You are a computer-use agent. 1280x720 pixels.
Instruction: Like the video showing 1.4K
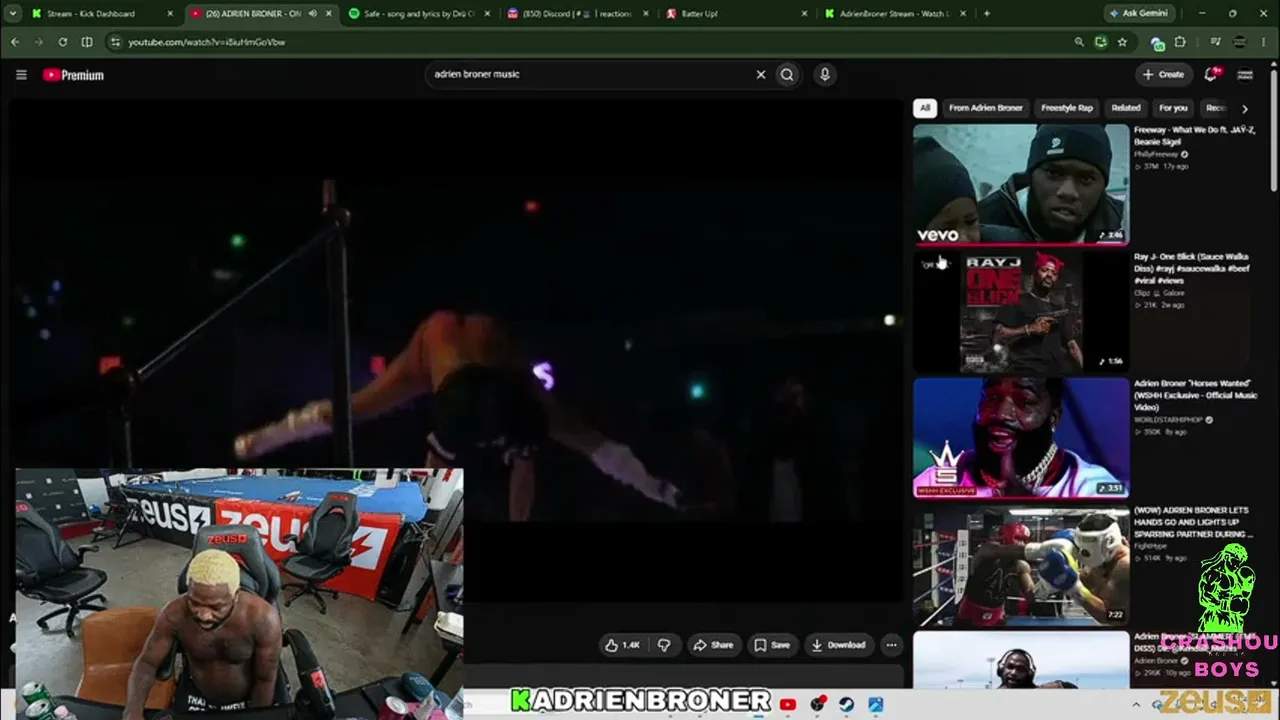point(622,645)
